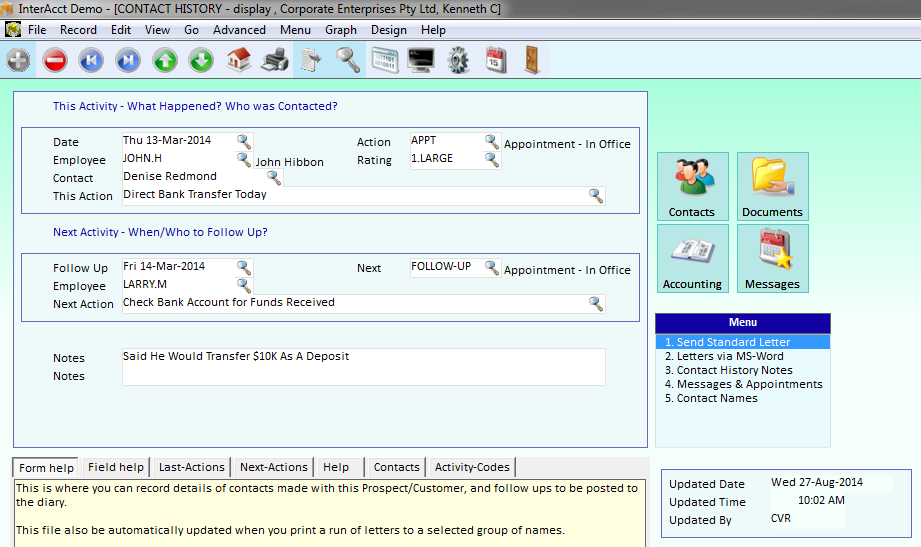Open settings with the gear icon
The image size is (921, 547).
[x=458, y=60]
